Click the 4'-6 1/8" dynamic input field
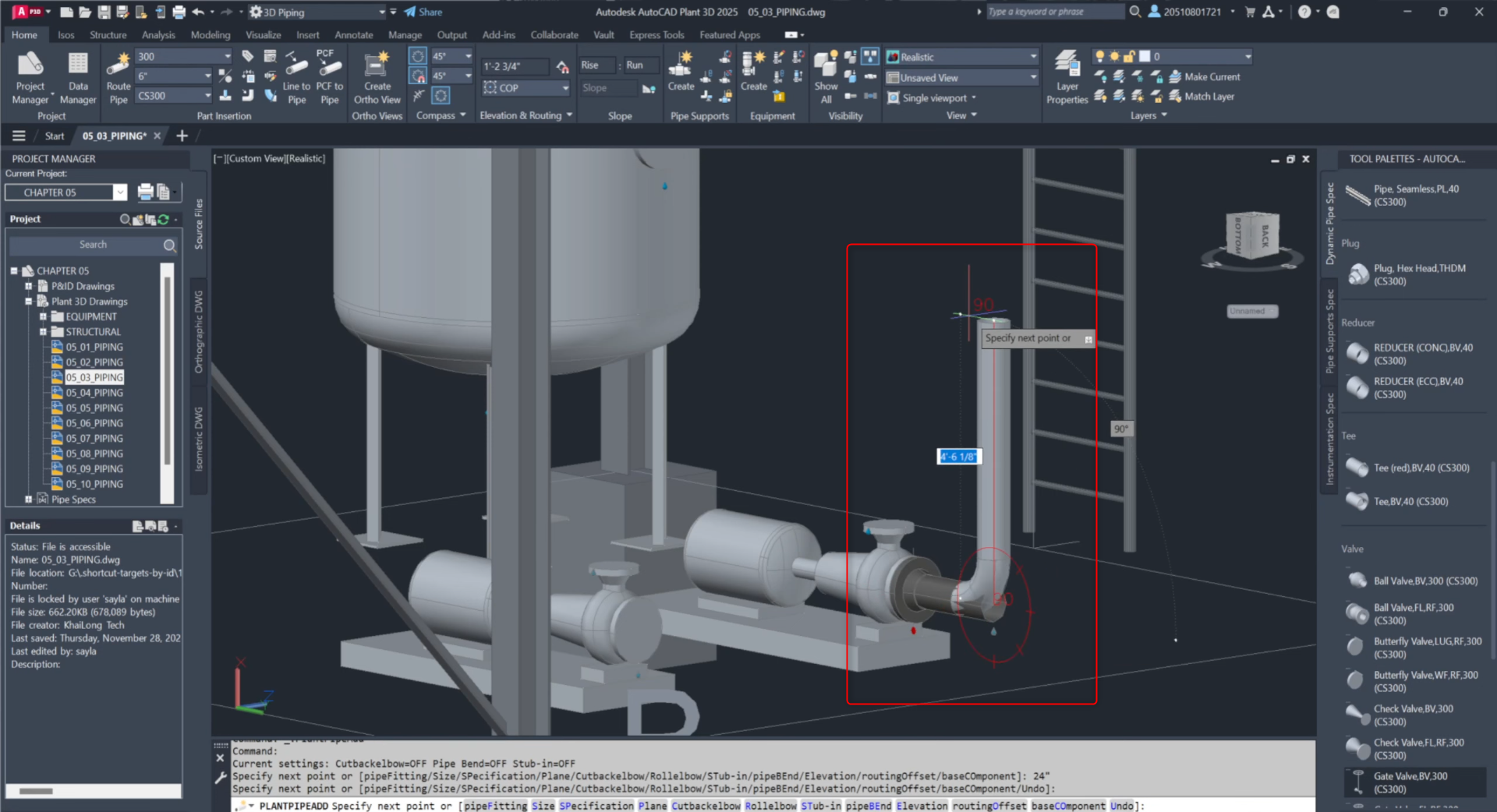The width and height of the screenshot is (1497, 812). point(958,457)
